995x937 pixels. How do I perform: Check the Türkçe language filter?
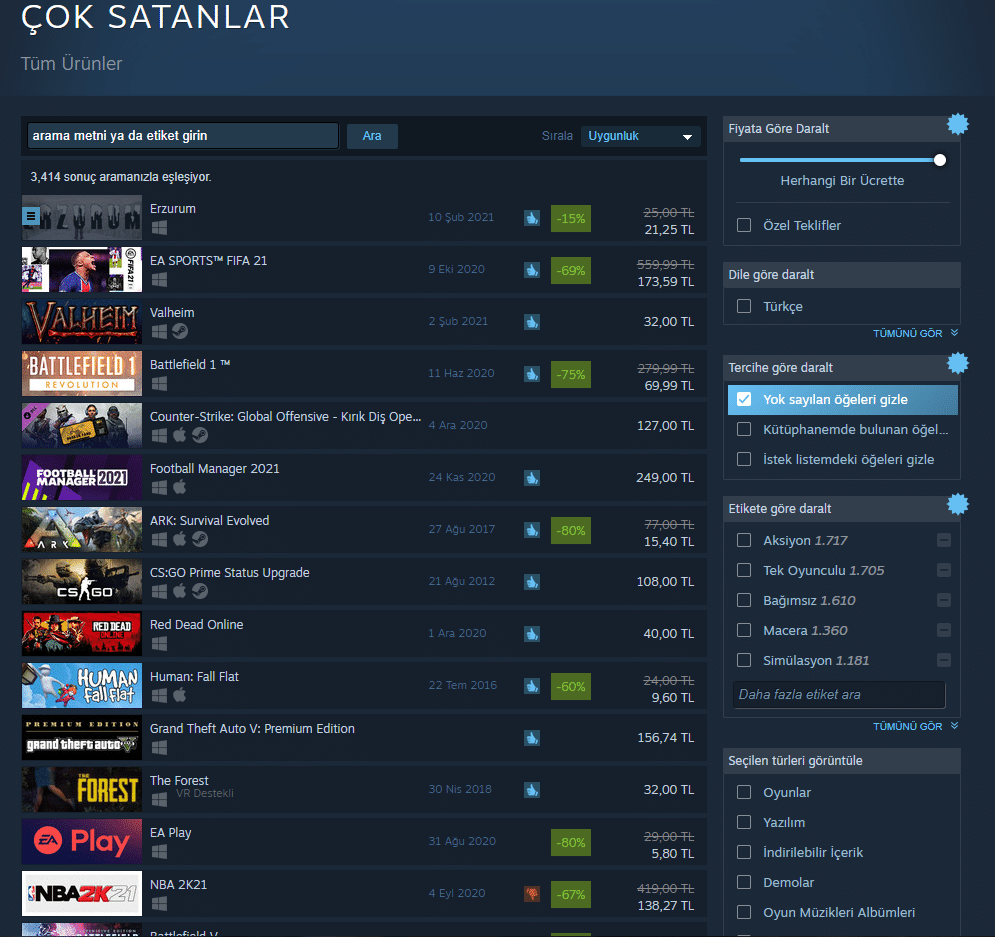tap(744, 306)
